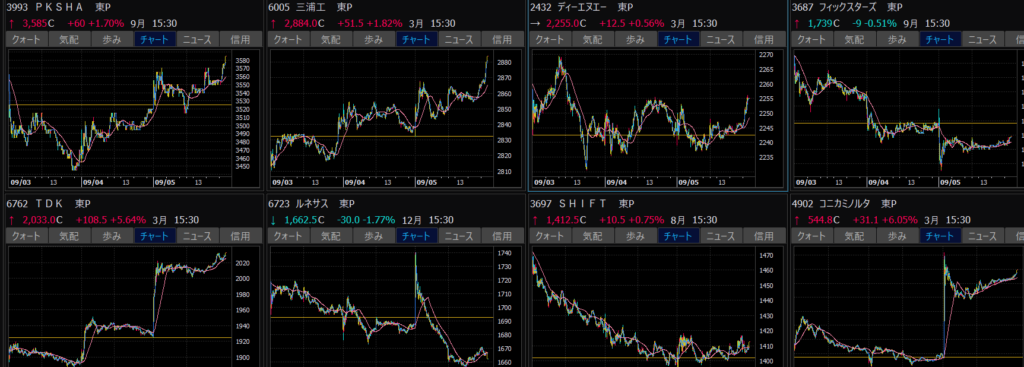The width and height of the screenshot is (1024, 367).
Task: Click チャート tab for 6723 ルネサス
Action: click(417, 236)
